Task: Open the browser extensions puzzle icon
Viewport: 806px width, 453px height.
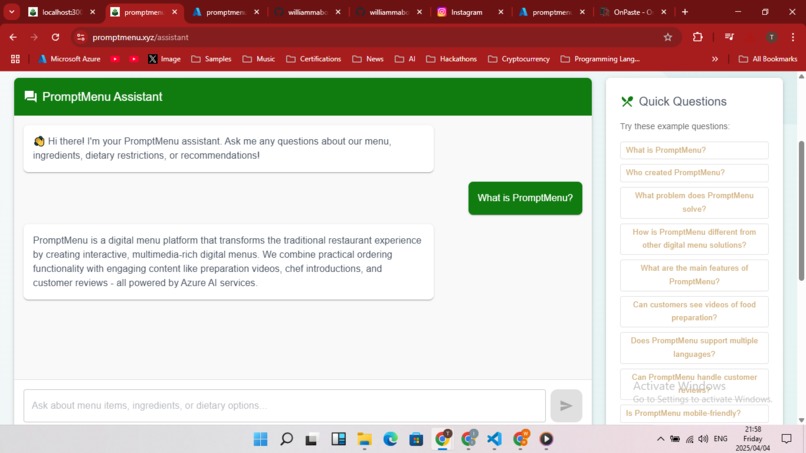Action: [698, 37]
